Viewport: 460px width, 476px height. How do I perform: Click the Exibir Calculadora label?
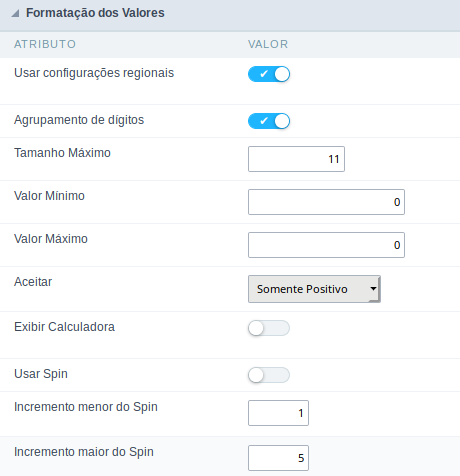coord(64,327)
